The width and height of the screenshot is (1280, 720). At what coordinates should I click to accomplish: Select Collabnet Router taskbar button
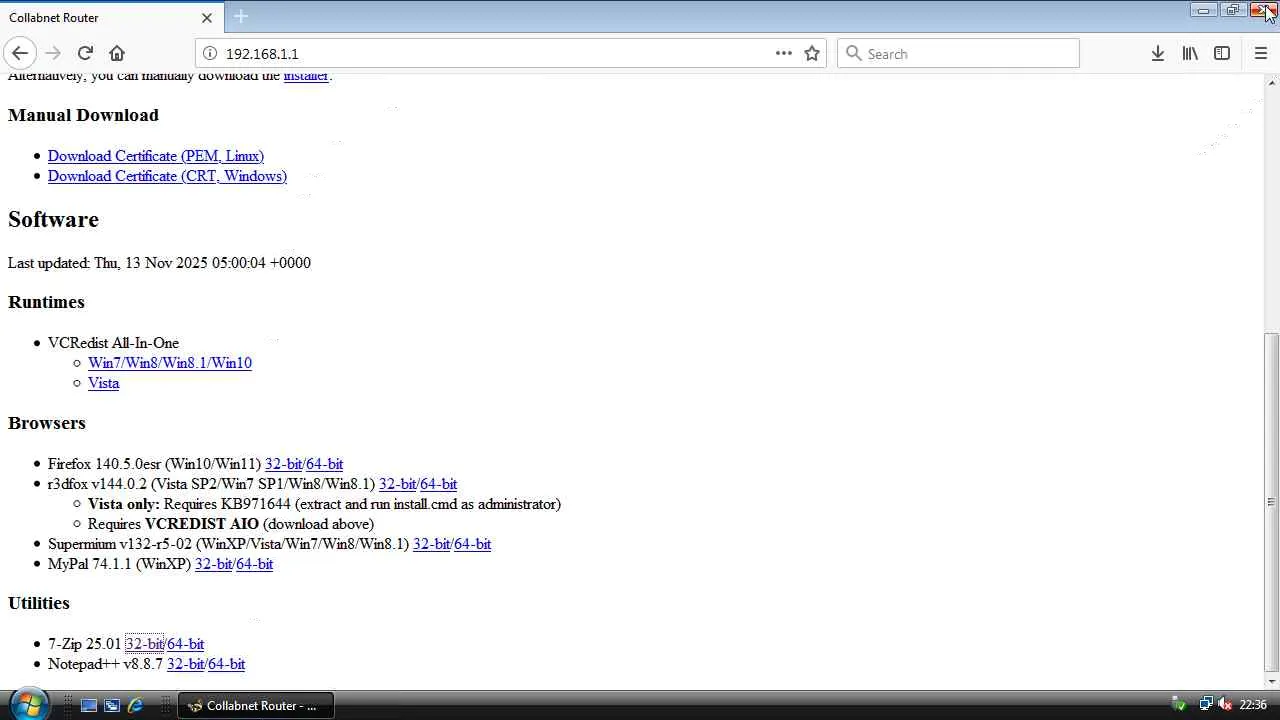point(256,705)
